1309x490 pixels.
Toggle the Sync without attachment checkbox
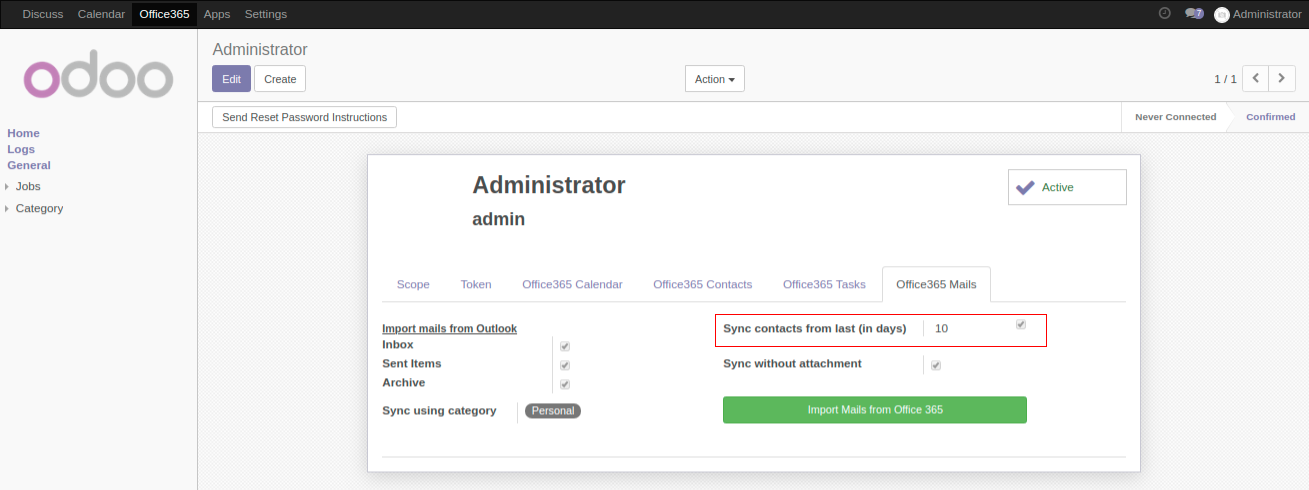pyautogui.click(x=936, y=365)
